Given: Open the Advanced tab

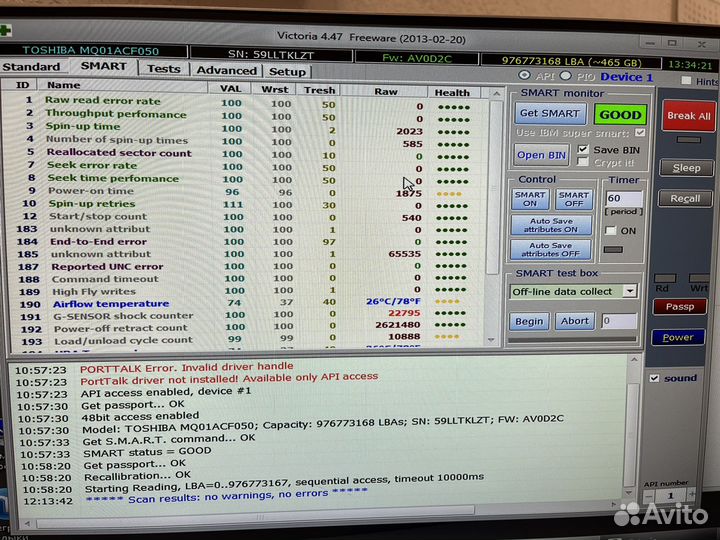Looking at the screenshot, I should [x=226, y=70].
